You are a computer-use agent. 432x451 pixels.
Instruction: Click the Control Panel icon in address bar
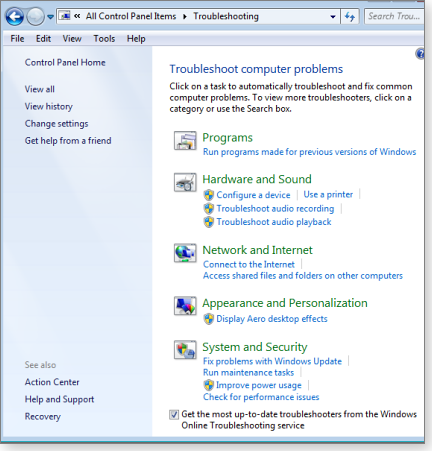coord(65,16)
